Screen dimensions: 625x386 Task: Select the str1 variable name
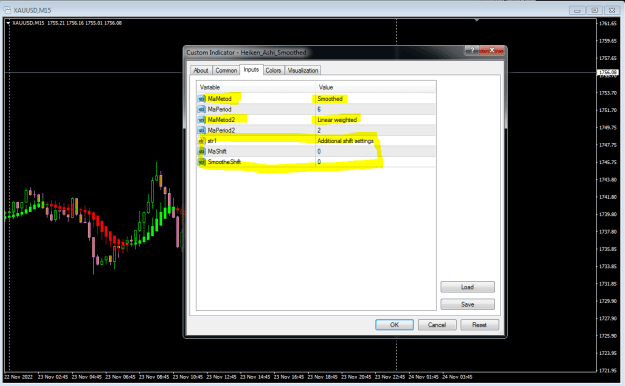(212, 141)
